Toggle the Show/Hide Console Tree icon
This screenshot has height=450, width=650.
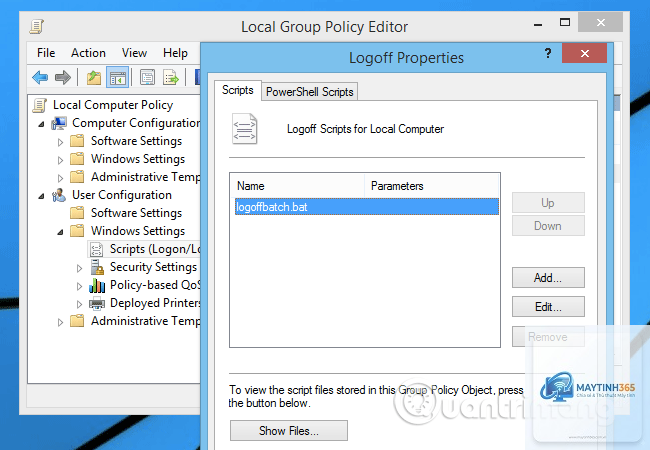118,77
